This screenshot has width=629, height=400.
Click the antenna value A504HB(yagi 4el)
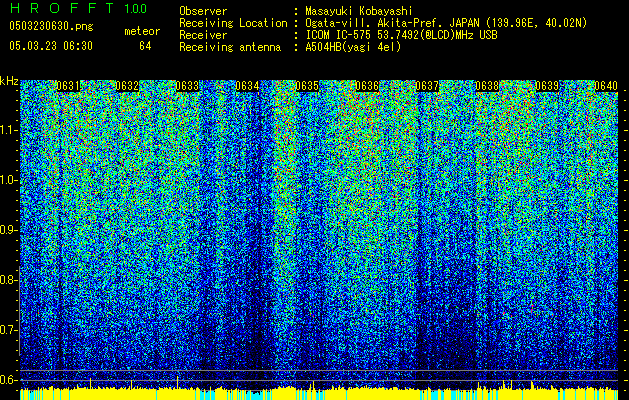[x=353, y=47]
